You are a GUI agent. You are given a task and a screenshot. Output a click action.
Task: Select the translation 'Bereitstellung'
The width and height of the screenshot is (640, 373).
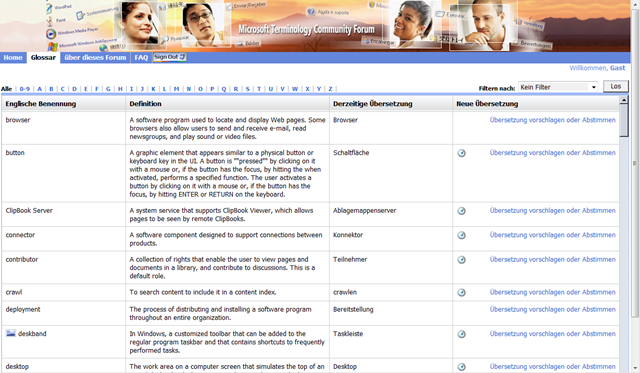tap(353, 309)
